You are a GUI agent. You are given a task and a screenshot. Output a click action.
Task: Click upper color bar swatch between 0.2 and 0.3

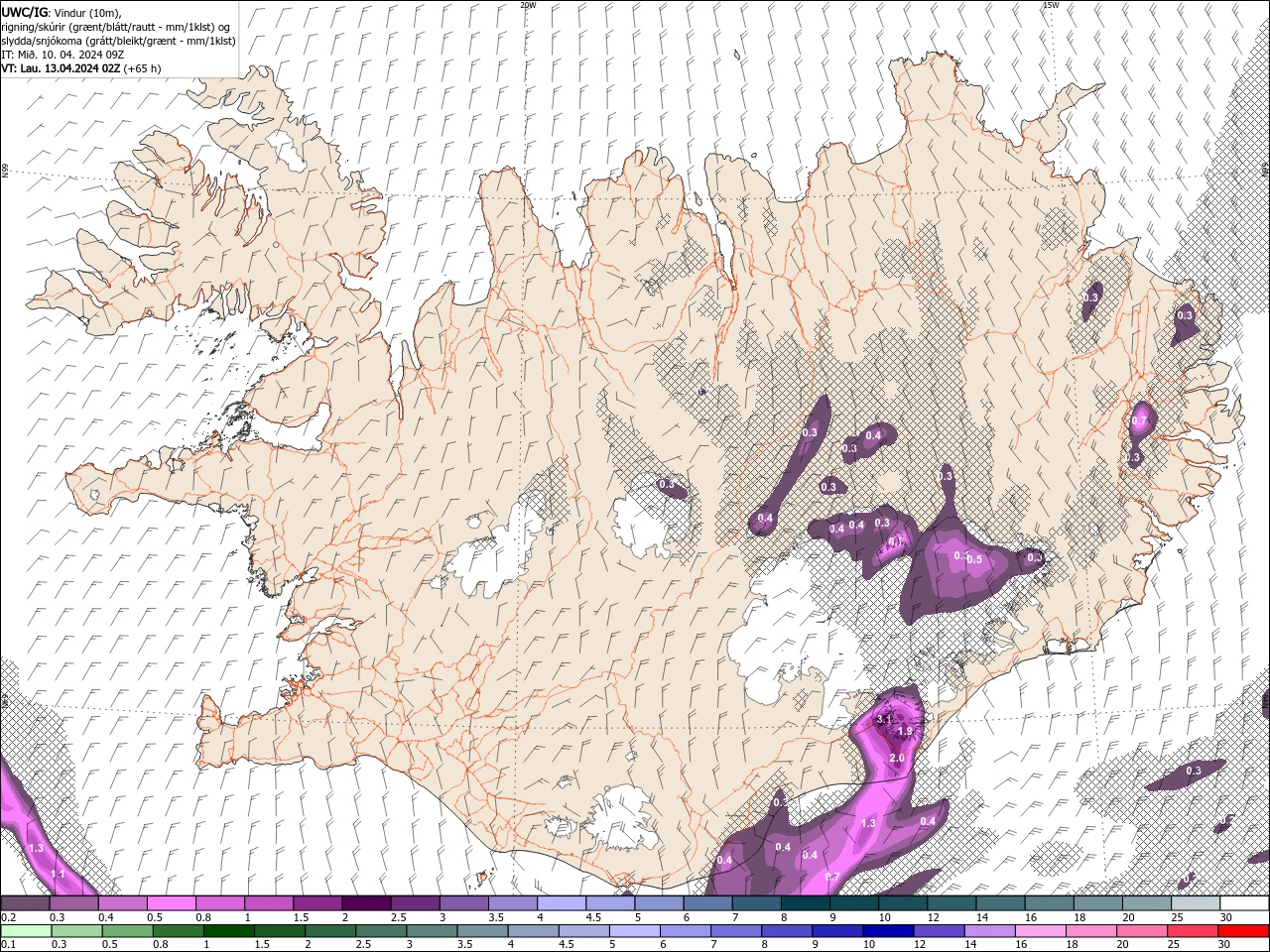click(x=26, y=903)
